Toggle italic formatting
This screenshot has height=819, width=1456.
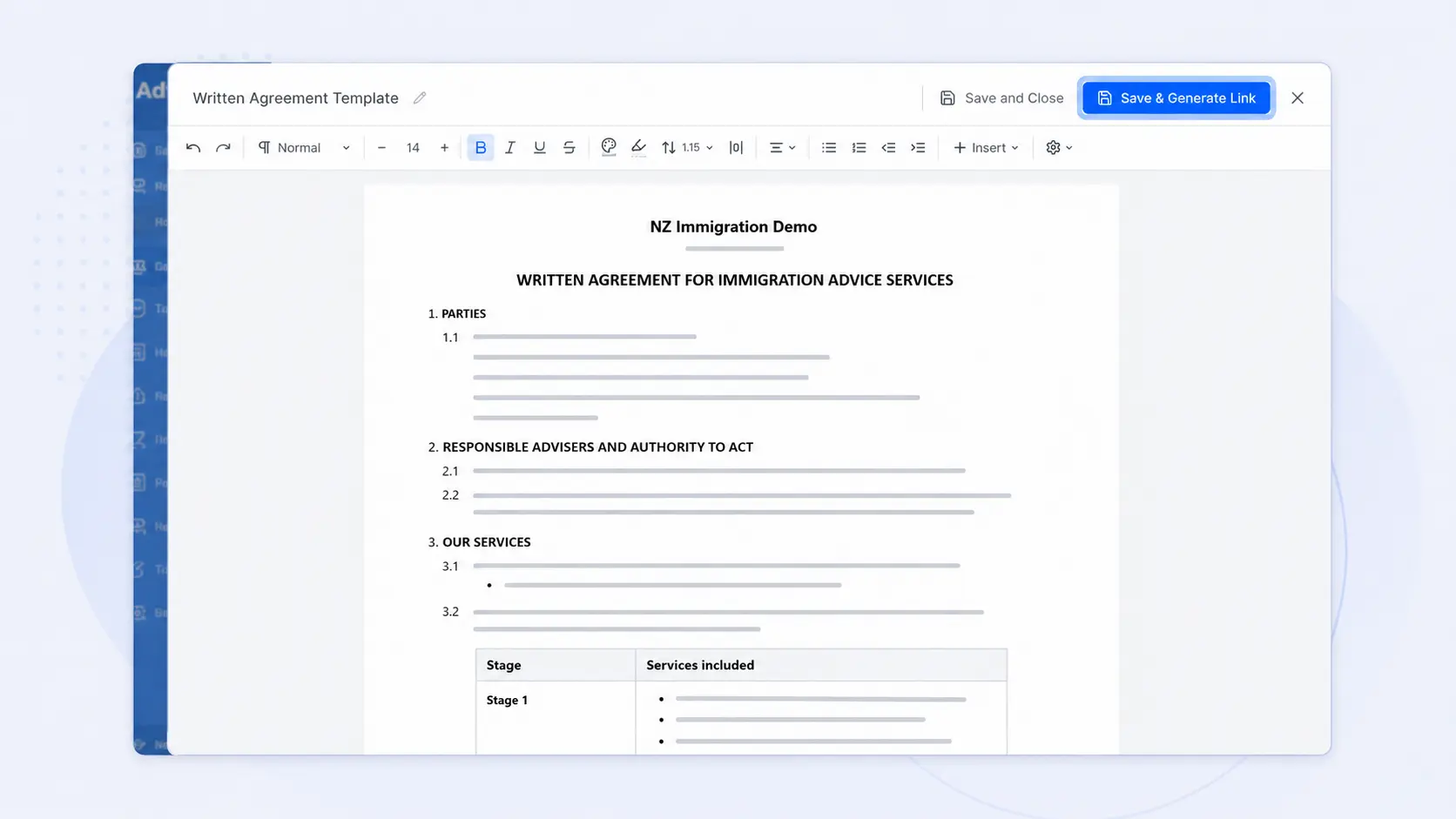pyautogui.click(x=510, y=148)
